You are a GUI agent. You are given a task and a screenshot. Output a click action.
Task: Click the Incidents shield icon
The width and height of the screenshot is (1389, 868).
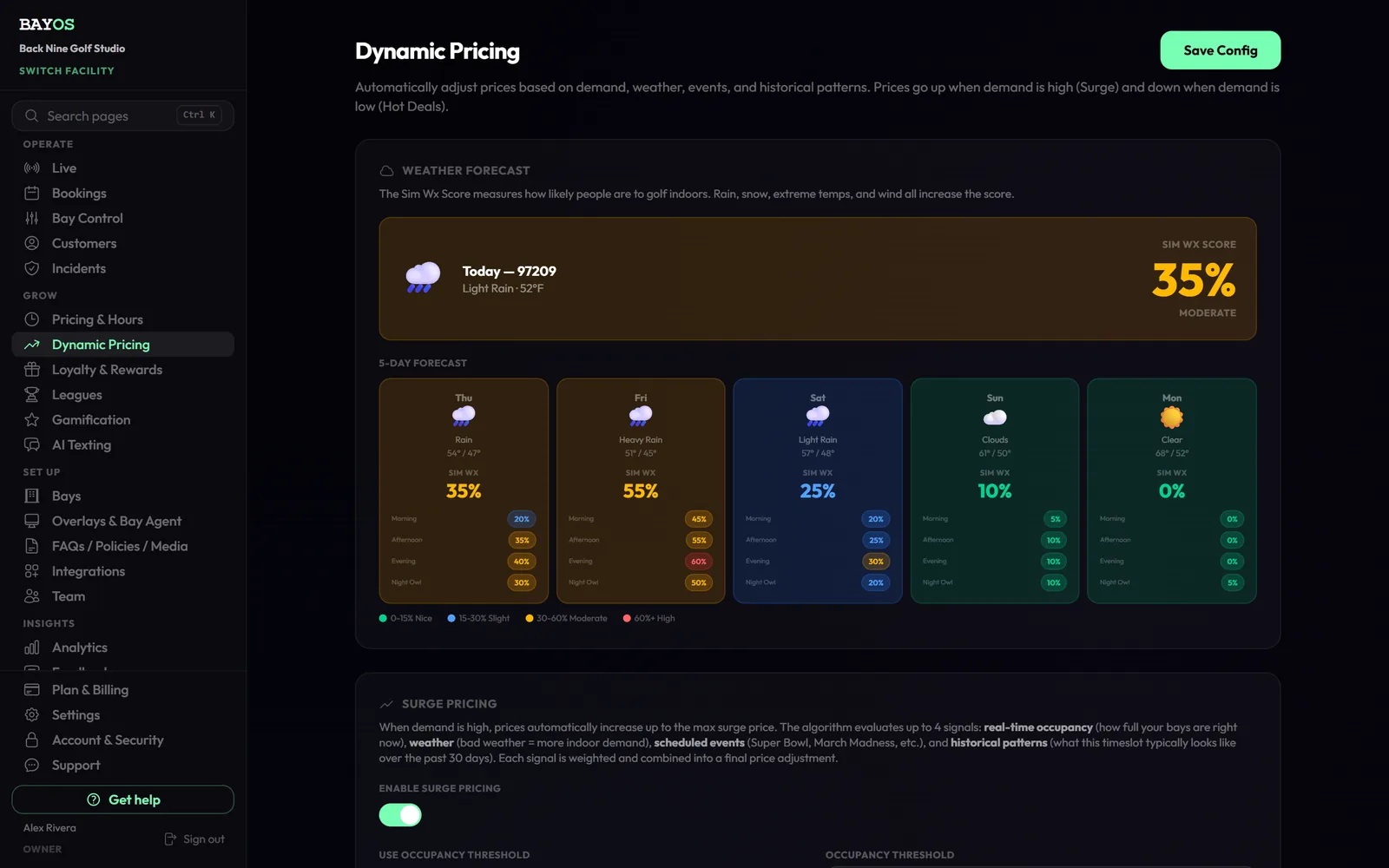pyautogui.click(x=32, y=269)
